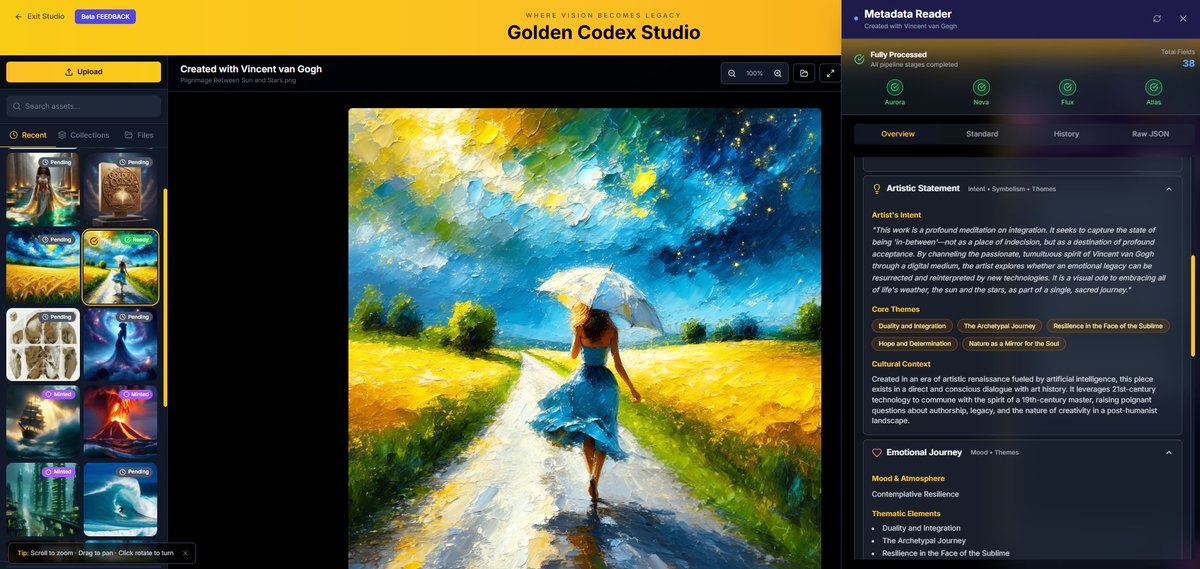Click the Exit Studio back arrow
The image size is (1200, 569).
point(18,17)
